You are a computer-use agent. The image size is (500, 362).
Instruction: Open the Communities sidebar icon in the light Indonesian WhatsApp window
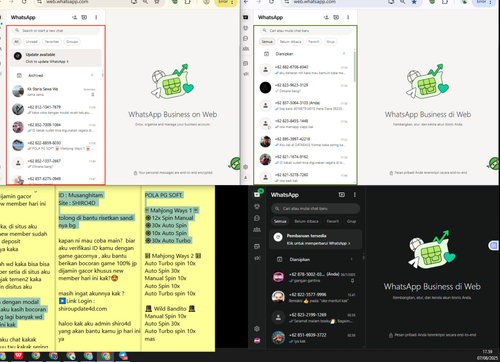pyautogui.click(x=246, y=49)
